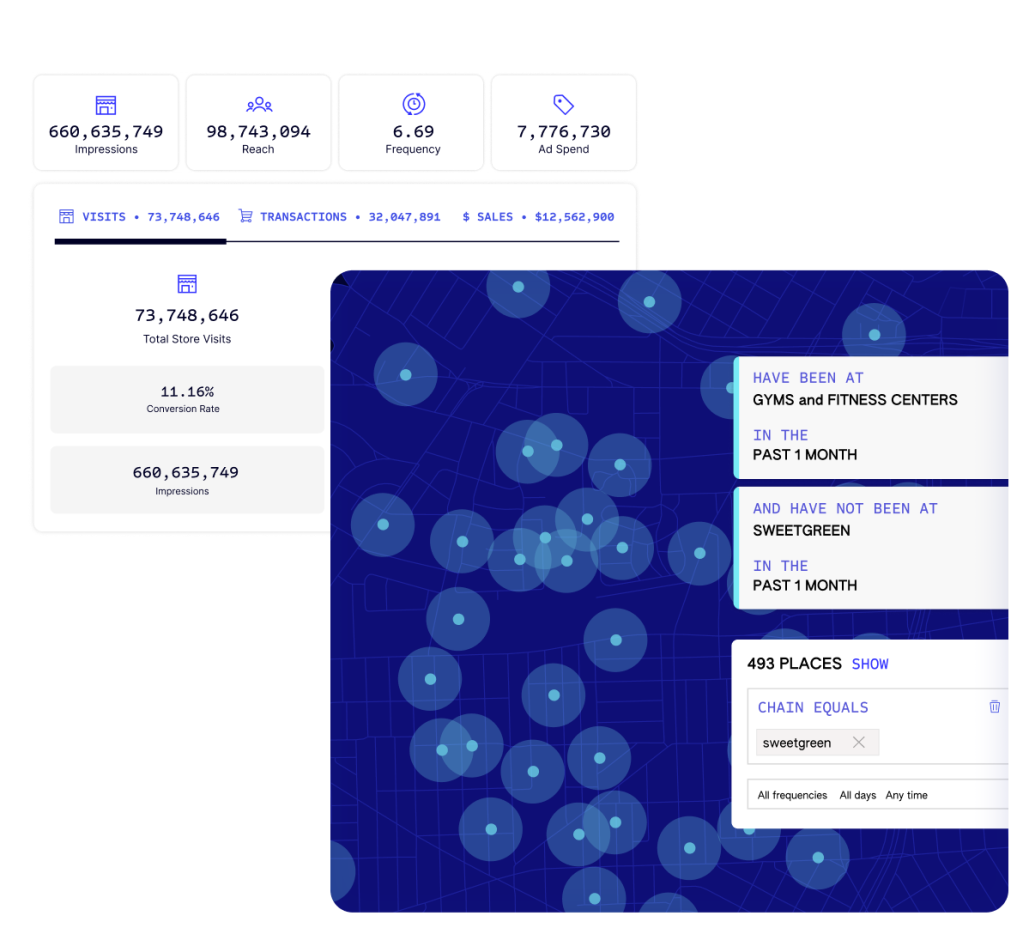
Task: Click the store icon above Total Store Visits
Action: (x=187, y=284)
